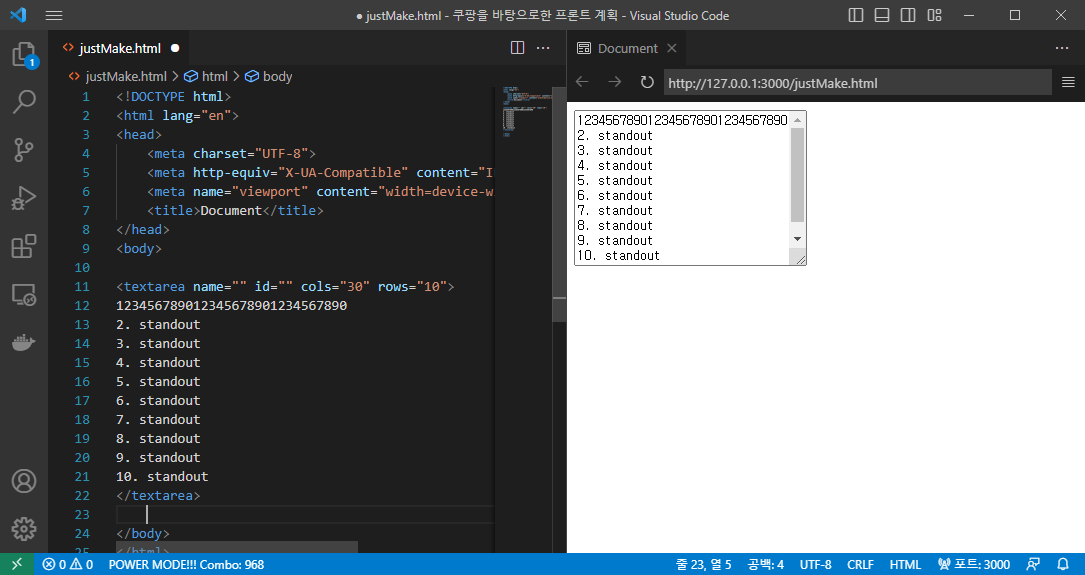Viewport: 1085px width, 575px height.
Task: Change end of line via CRLF status
Action: (860, 564)
